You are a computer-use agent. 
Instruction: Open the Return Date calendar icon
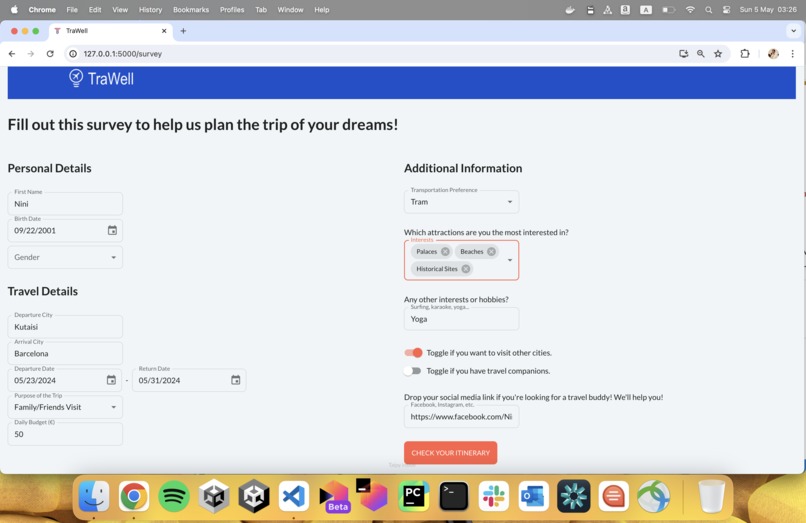[235, 380]
